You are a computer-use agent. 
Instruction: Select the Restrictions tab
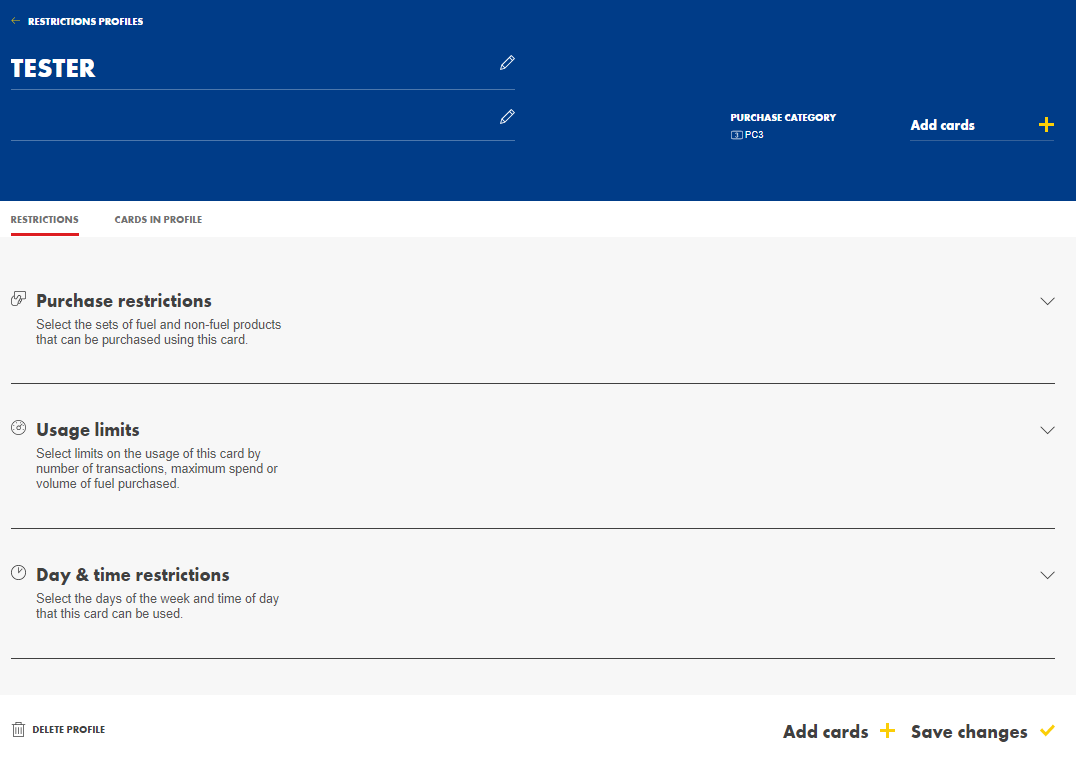point(44,220)
